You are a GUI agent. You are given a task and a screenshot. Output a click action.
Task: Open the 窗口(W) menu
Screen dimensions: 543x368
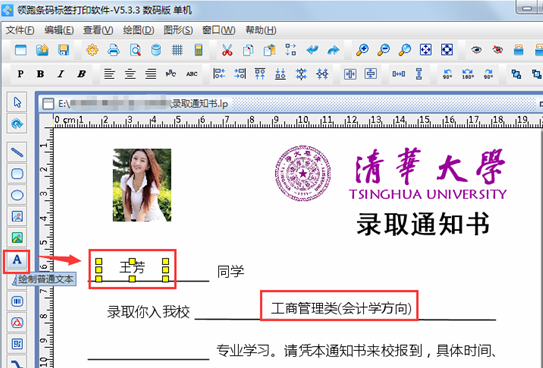click(x=219, y=30)
